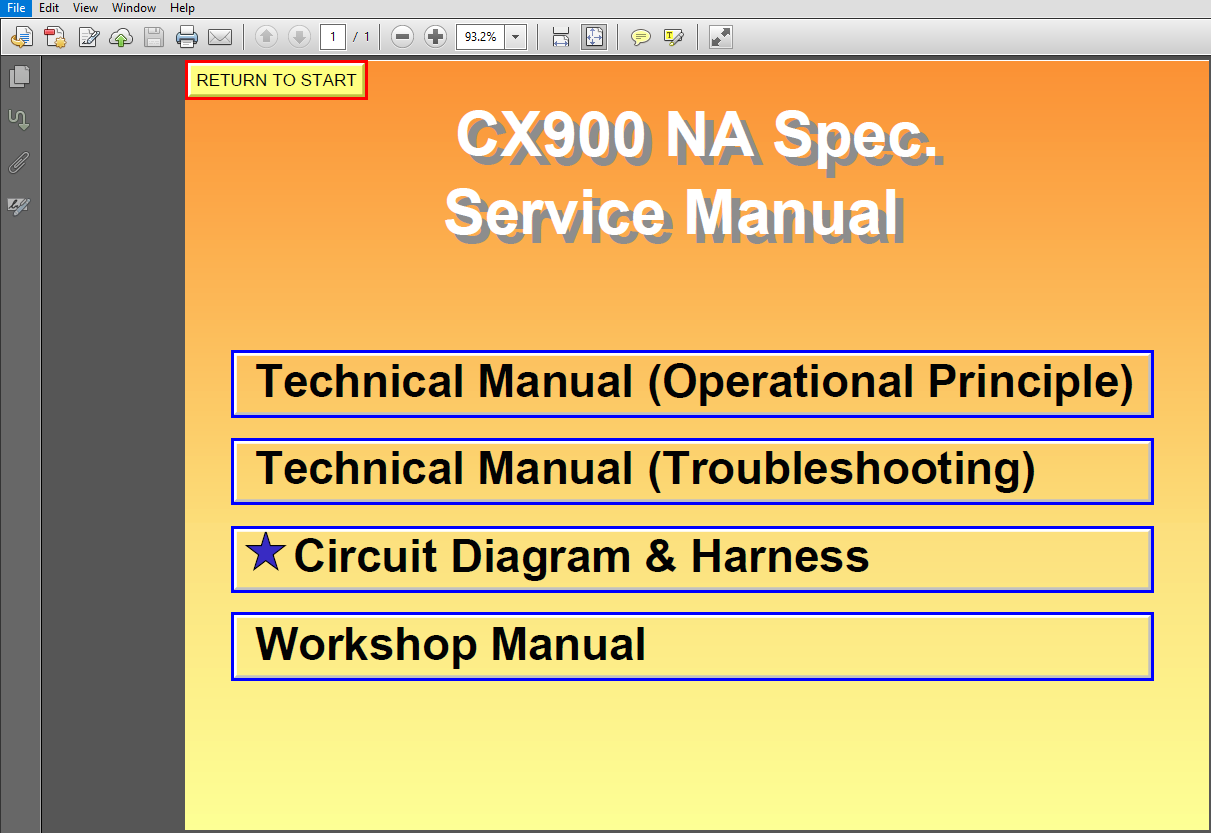
Task: Click the Edit/Sign document icon
Action: 88,38
